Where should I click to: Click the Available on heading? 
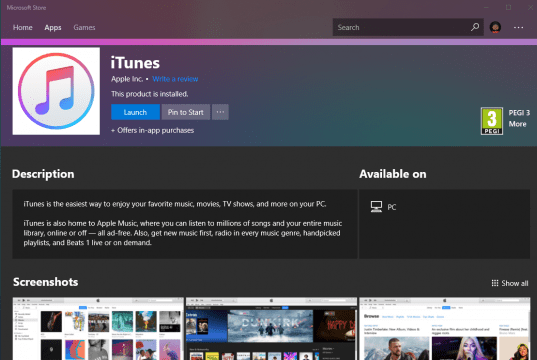[x=393, y=174]
